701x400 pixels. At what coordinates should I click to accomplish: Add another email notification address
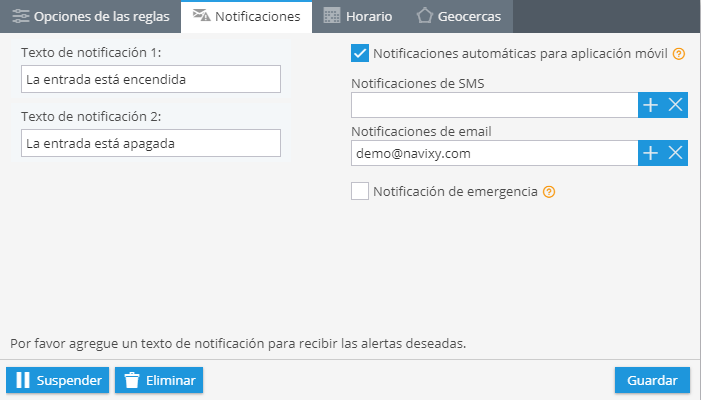point(650,153)
